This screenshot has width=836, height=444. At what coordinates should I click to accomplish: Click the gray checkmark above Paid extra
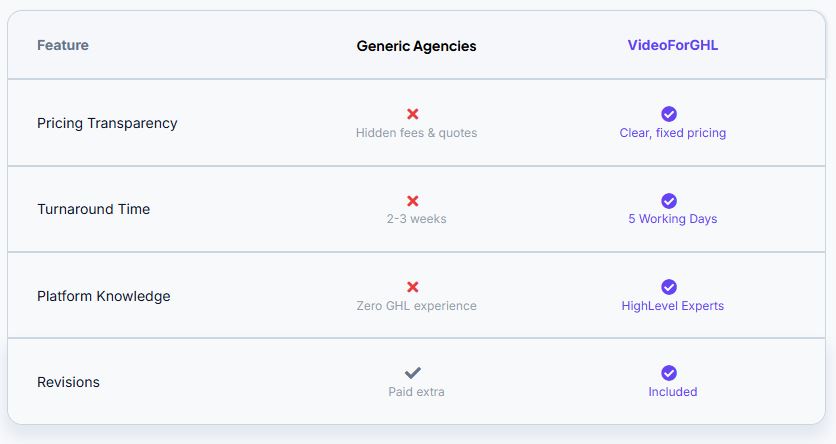[x=413, y=373]
